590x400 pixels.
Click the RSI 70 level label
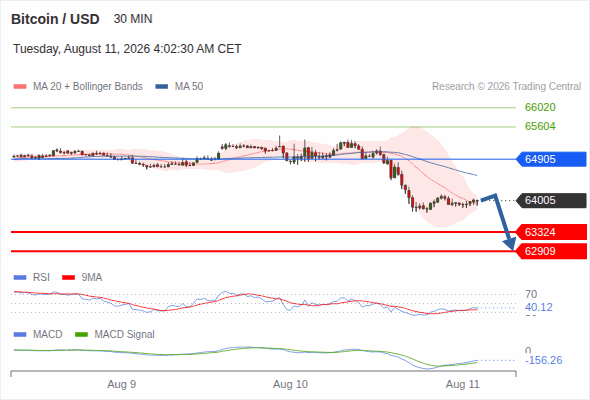[x=531, y=294]
